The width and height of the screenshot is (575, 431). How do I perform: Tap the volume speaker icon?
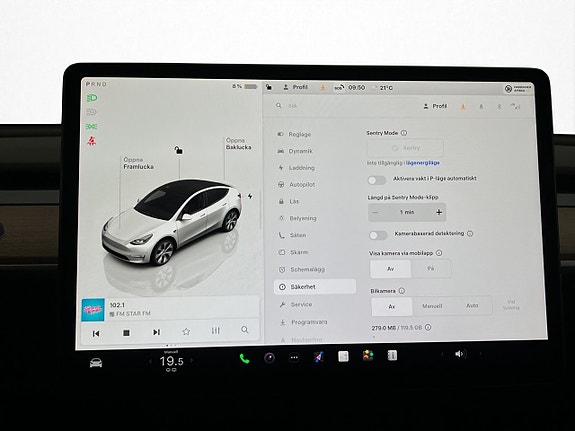459,354
